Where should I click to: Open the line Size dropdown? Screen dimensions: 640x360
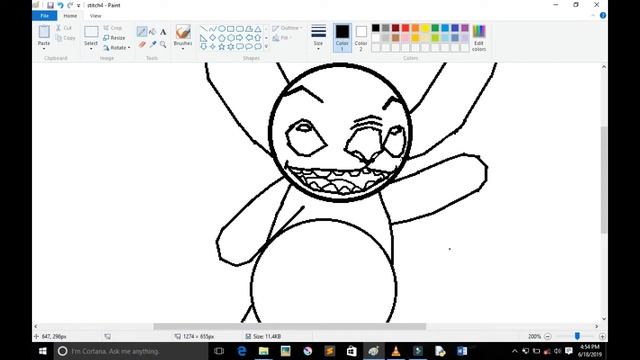(318, 38)
